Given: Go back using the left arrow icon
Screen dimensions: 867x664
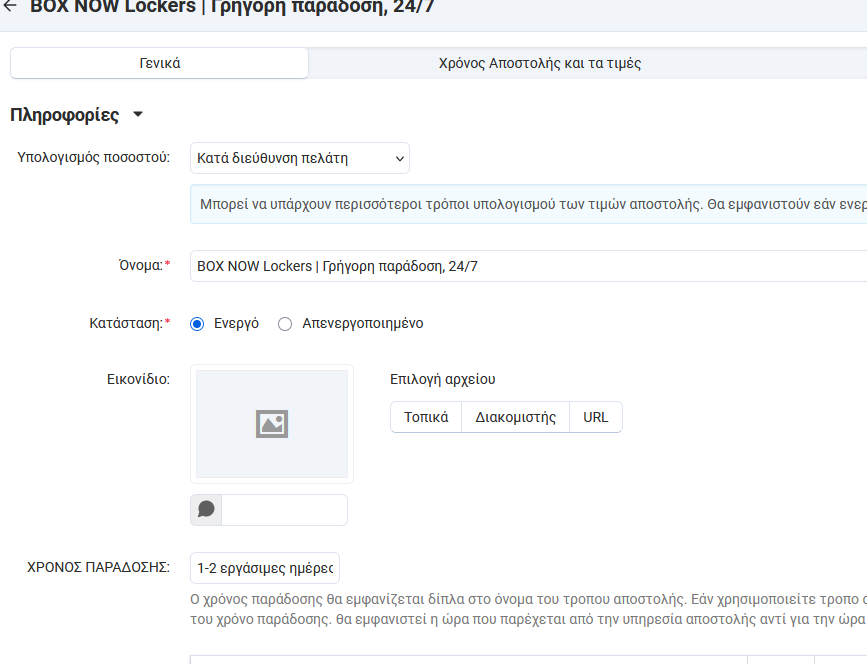Looking at the screenshot, I should (x=10, y=6).
